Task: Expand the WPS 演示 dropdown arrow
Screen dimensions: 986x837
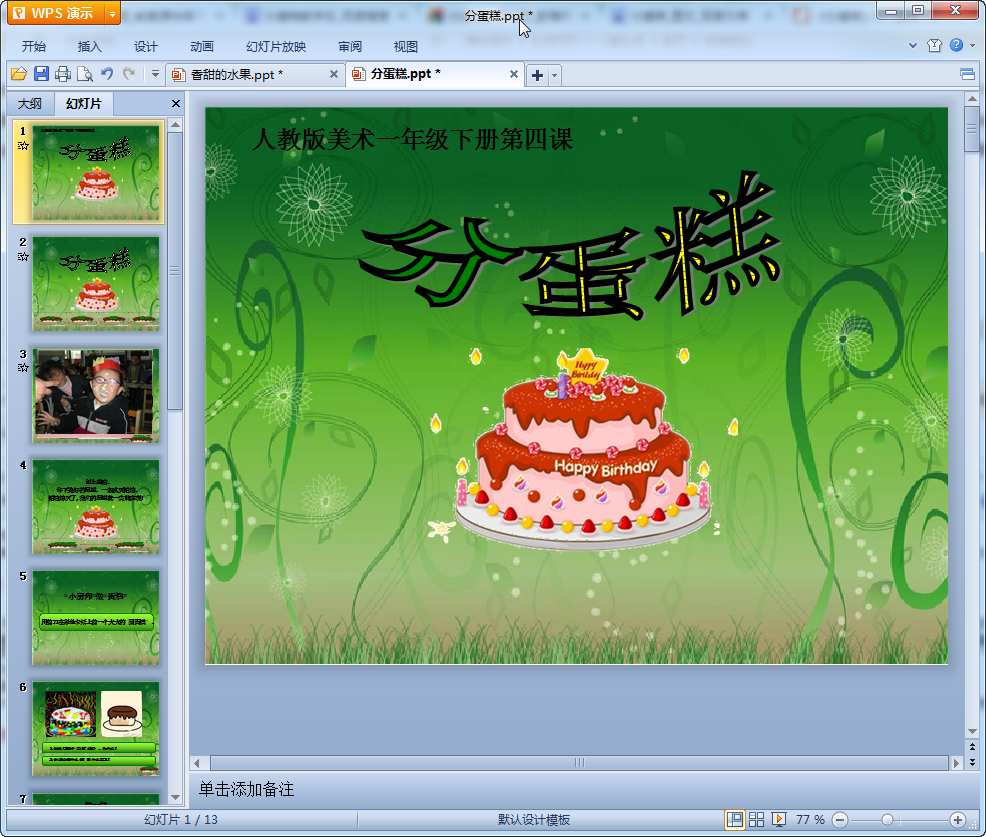Action: coord(112,13)
